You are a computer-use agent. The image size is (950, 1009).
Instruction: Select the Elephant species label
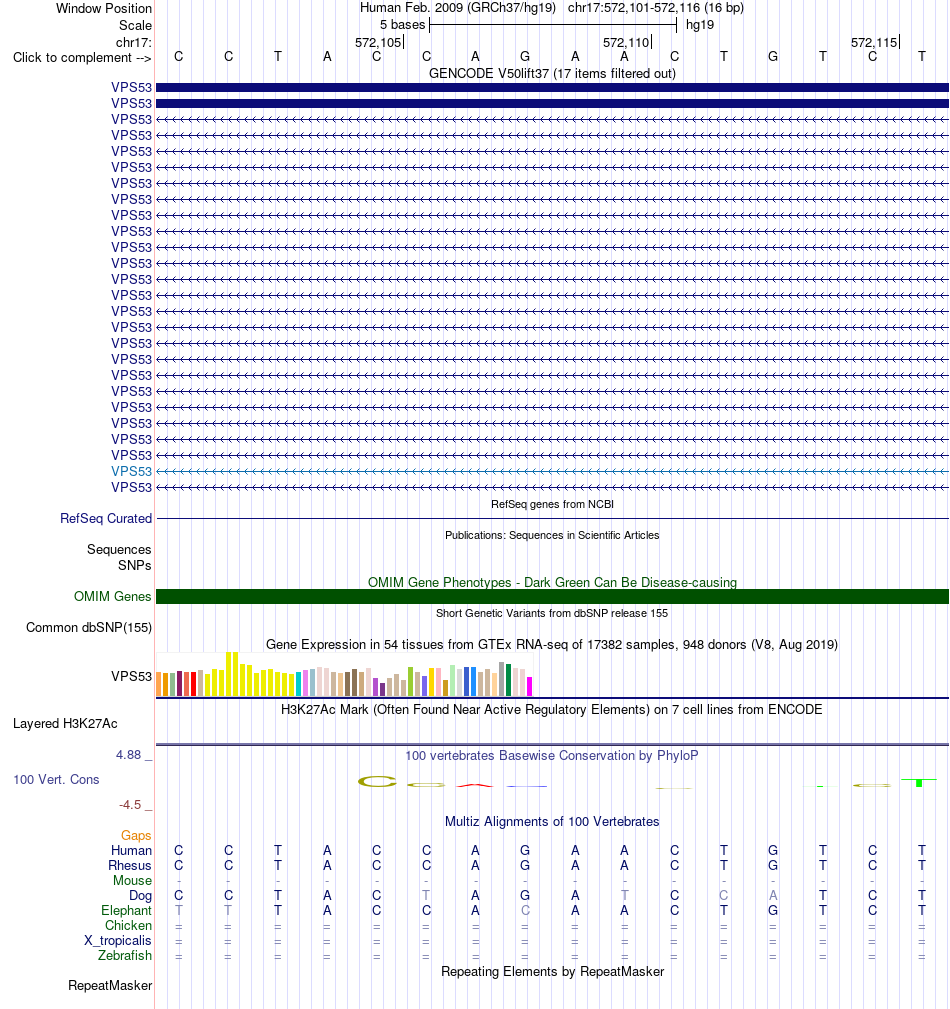click(x=126, y=911)
